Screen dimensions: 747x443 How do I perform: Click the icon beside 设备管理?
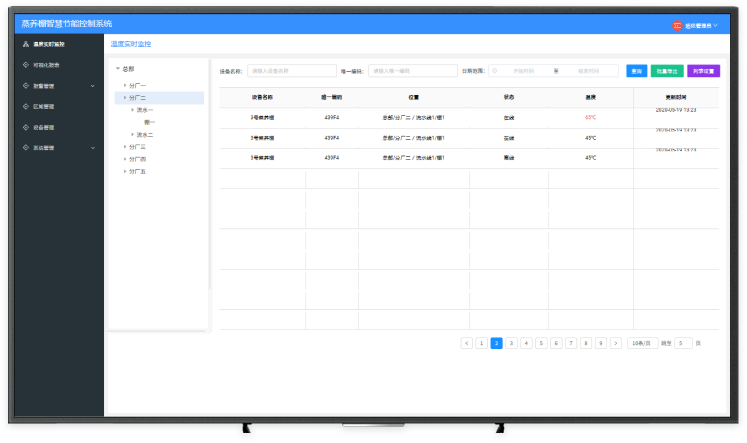point(25,127)
